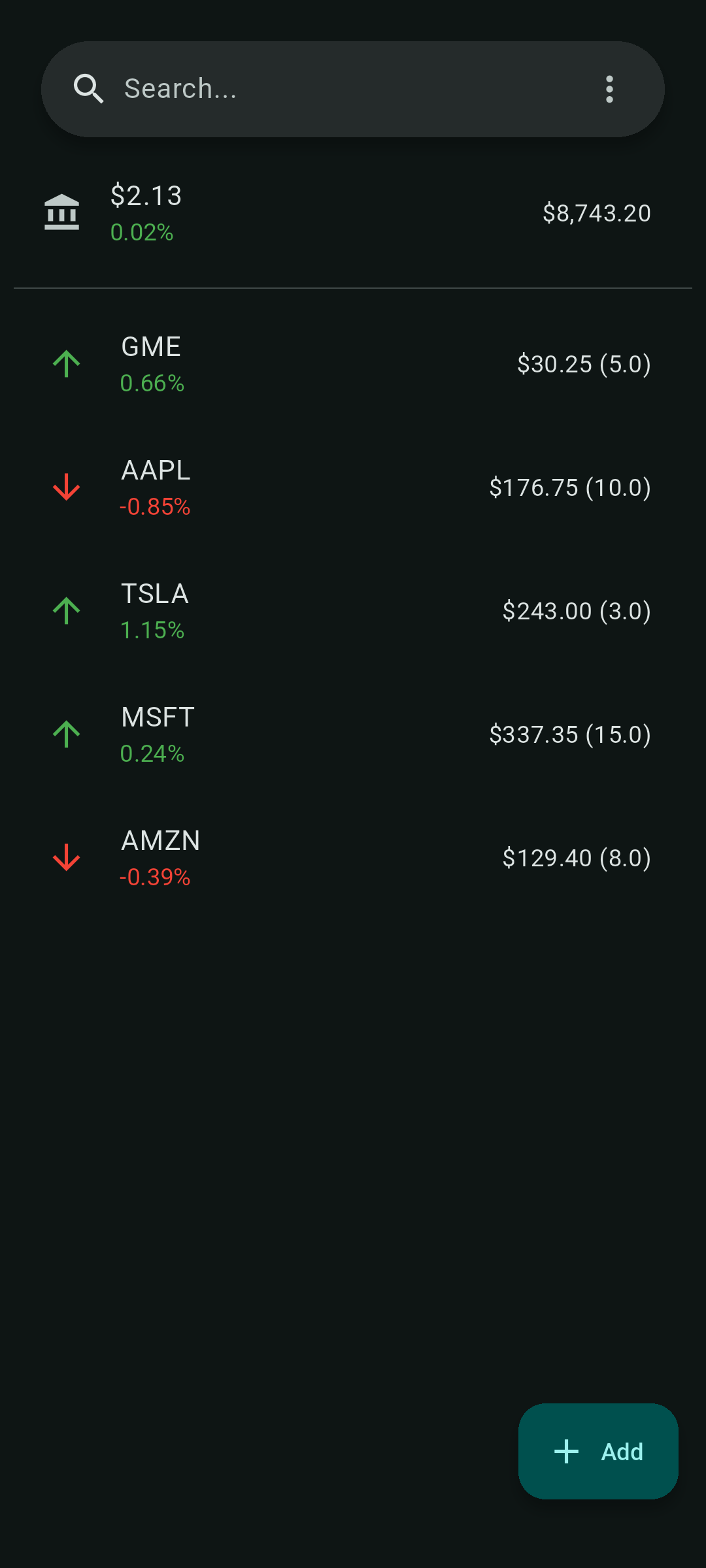The image size is (706, 1568).
Task: Open the AMZN stock entry
Action: point(353,858)
